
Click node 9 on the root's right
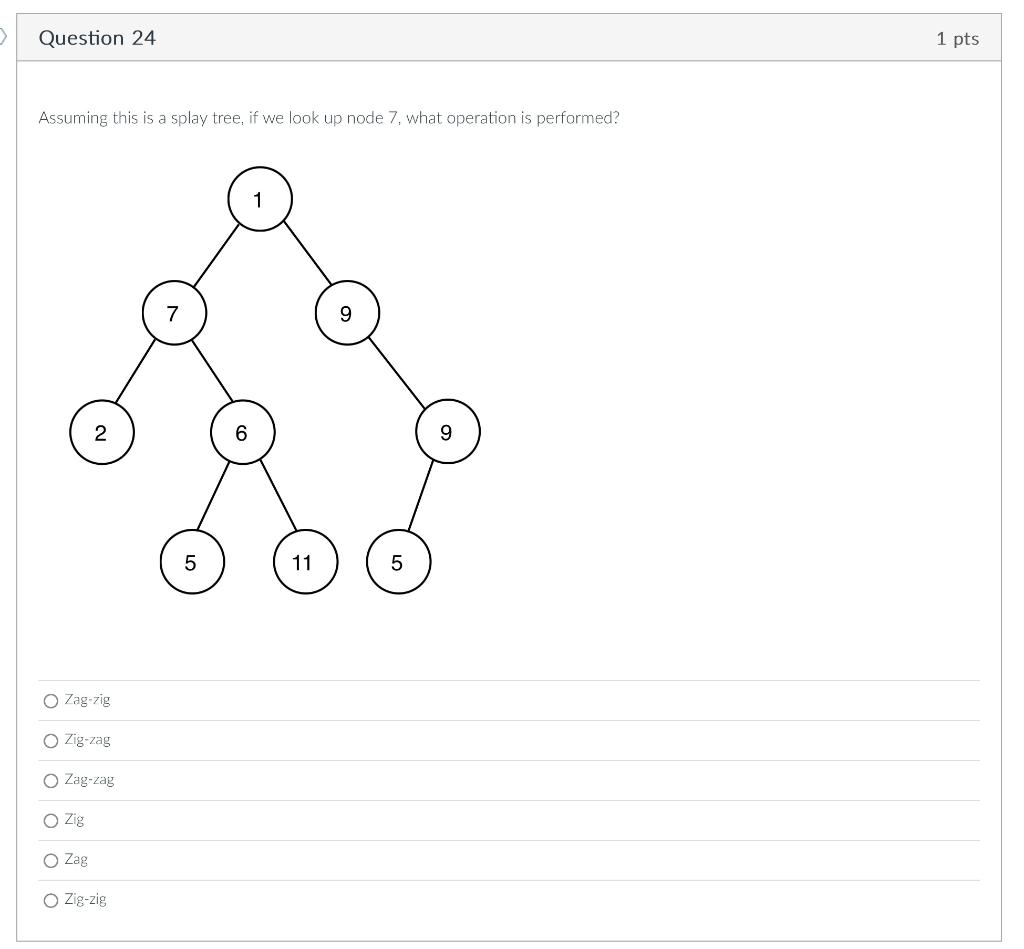[347, 312]
